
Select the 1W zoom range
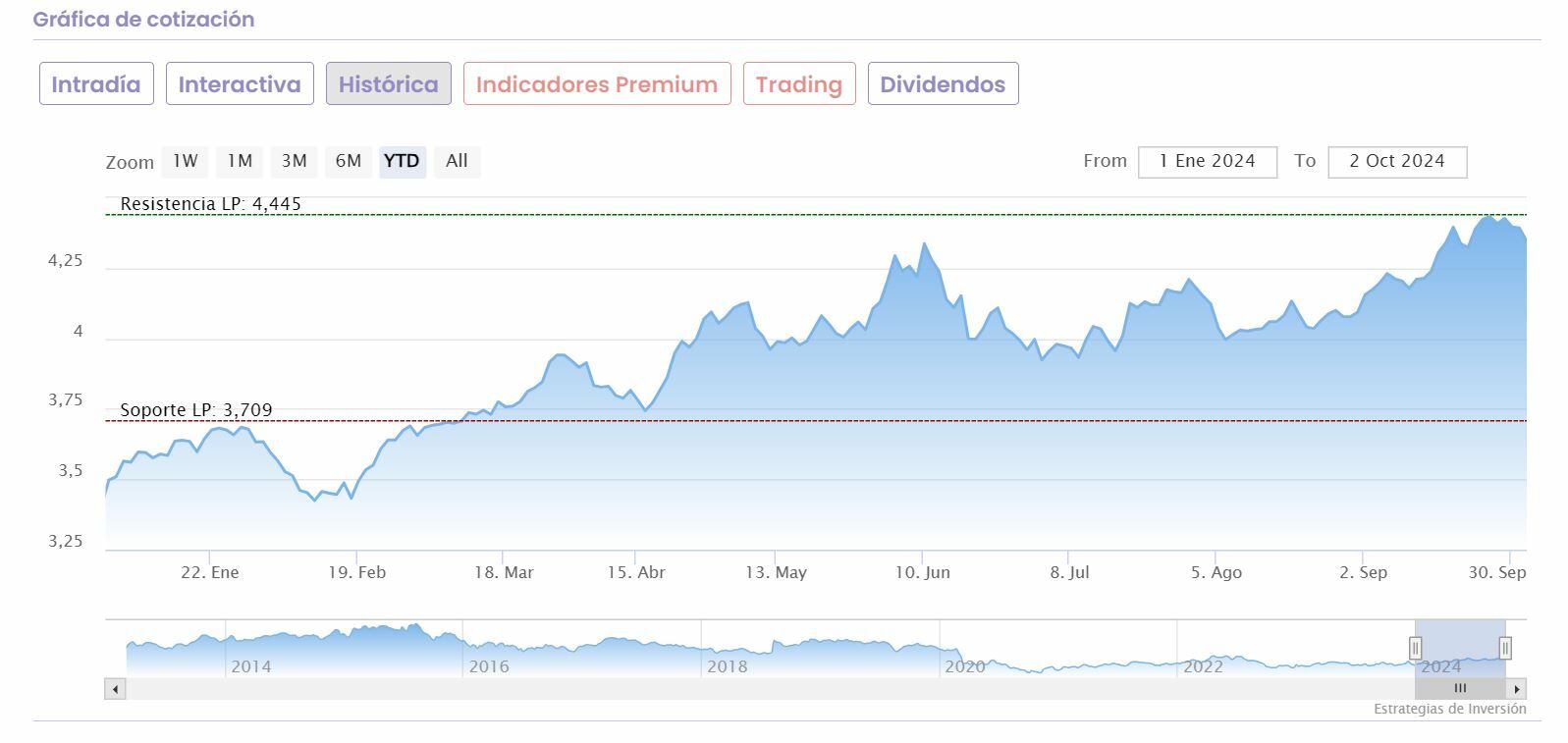(186, 161)
